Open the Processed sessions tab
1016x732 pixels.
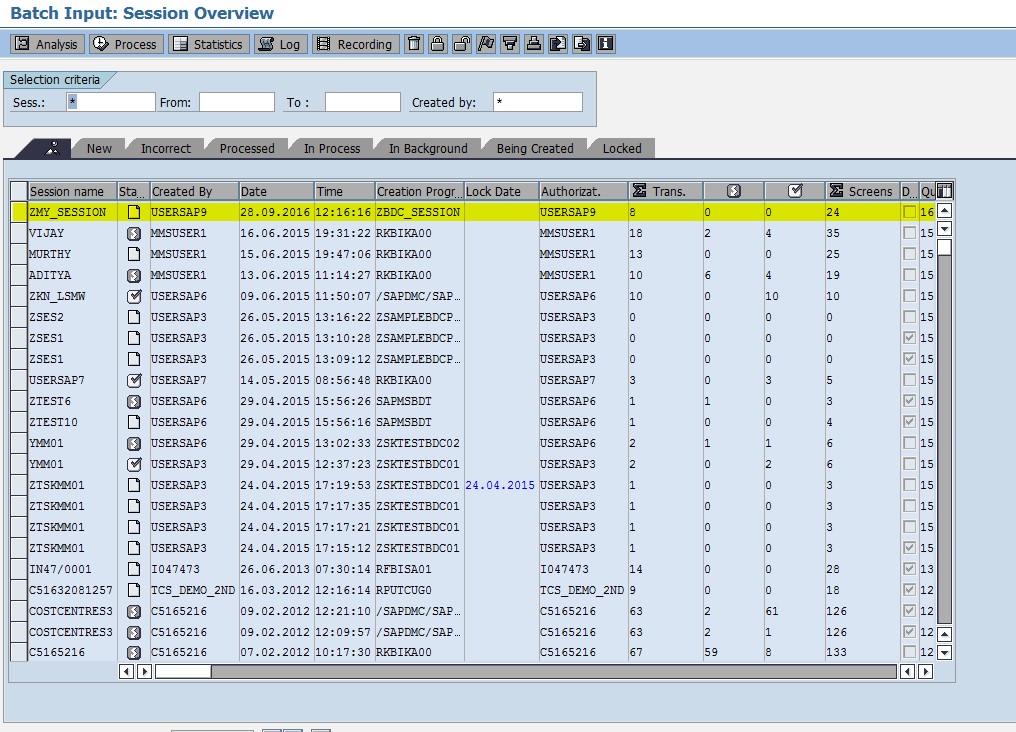coord(246,148)
